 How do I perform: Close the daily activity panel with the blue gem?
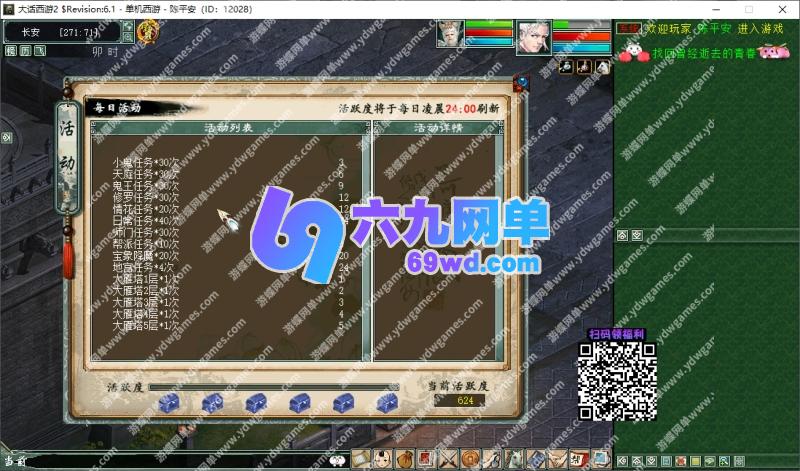click(521, 83)
